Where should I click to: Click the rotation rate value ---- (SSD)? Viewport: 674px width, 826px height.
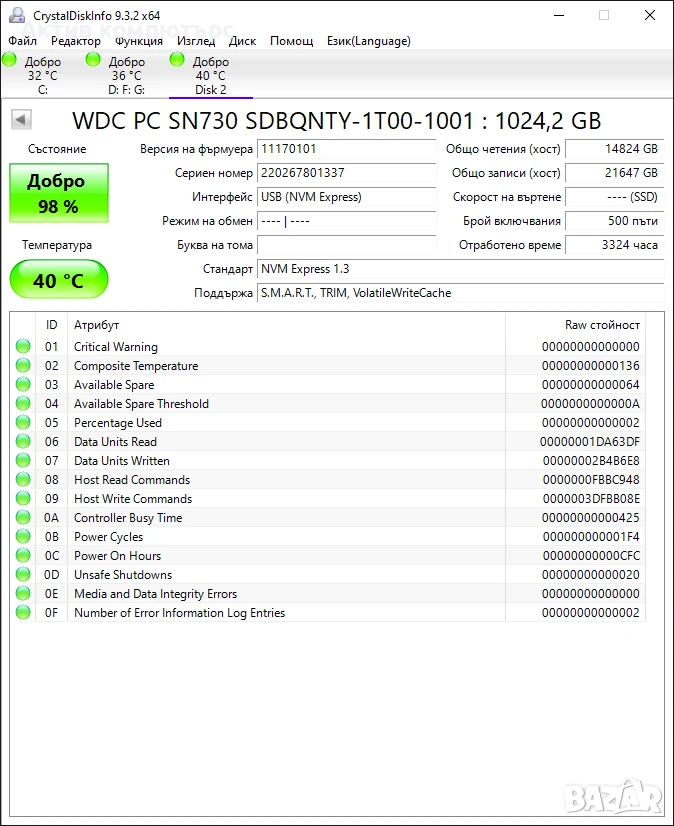(x=614, y=197)
